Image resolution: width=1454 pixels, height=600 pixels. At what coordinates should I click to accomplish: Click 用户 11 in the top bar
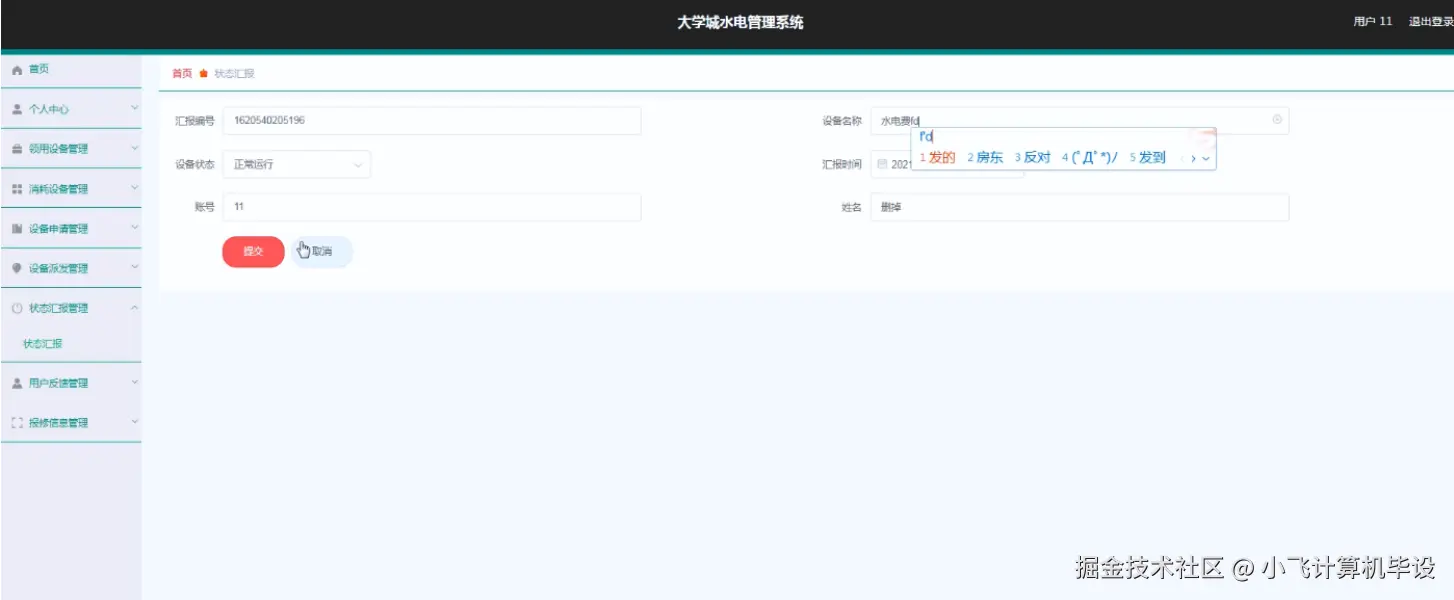[1371, 21]
